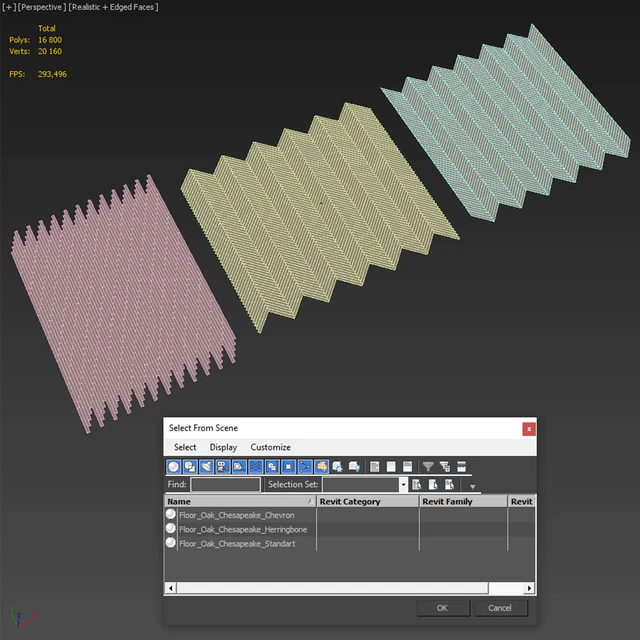The height and width of the screenshot is (640, 640).
Task: Click the Display Helpers icon
Action: pos(239,466)
